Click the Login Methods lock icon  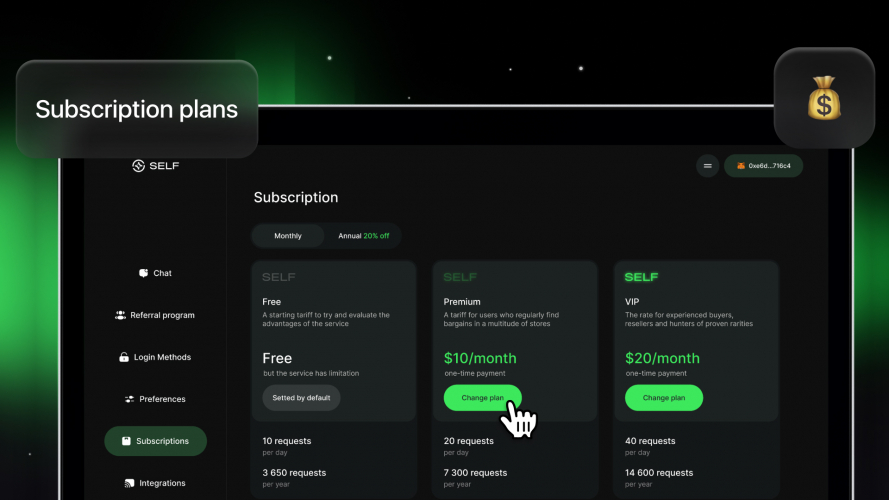124,357
